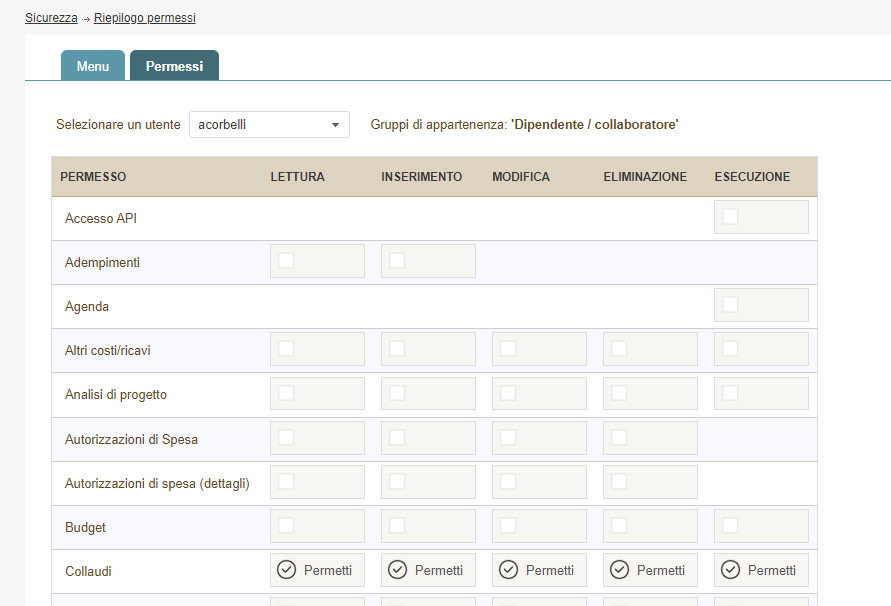Enable Esecuzione checkbox for Accesso API
The height and width of the screenshot is (606, 891).
pyautogui.click(x=731, y=217)
